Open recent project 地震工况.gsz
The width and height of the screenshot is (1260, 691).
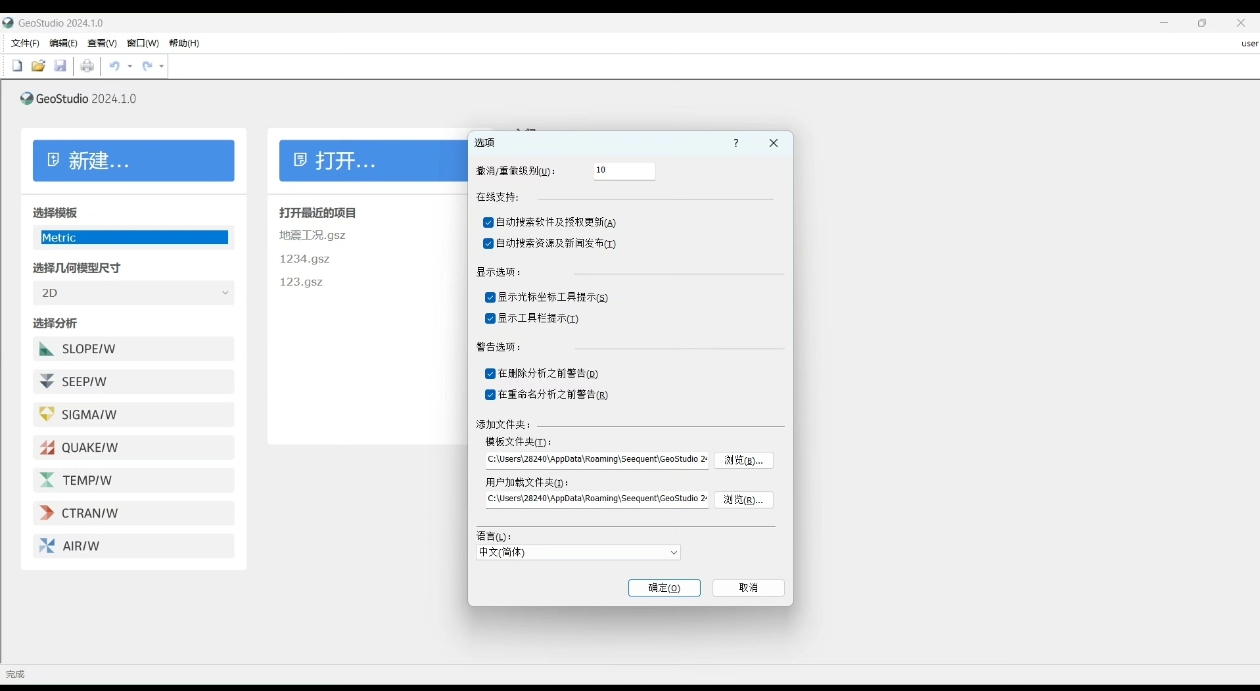pos(312,236)
